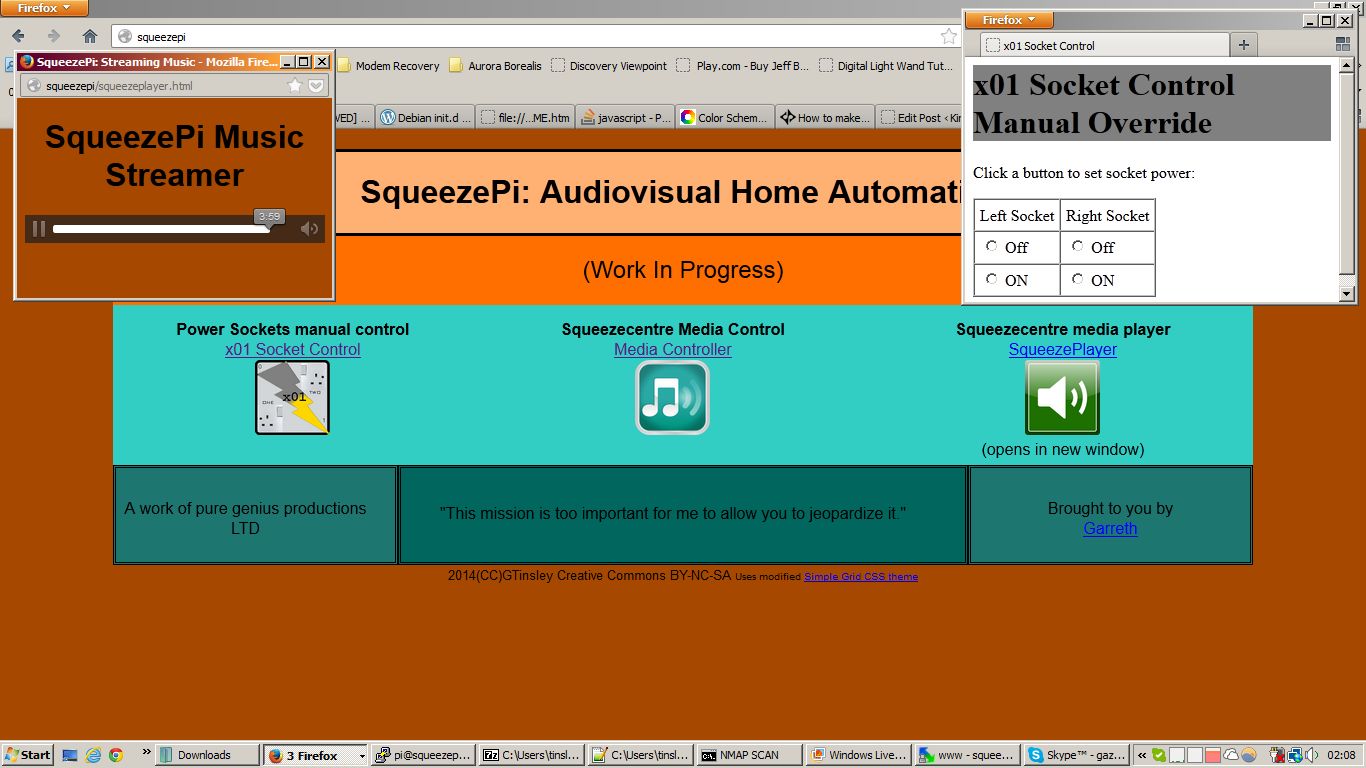Click the teal Media Controller music note icon
Screen dimensions: 1366x768
pos(672,398)
